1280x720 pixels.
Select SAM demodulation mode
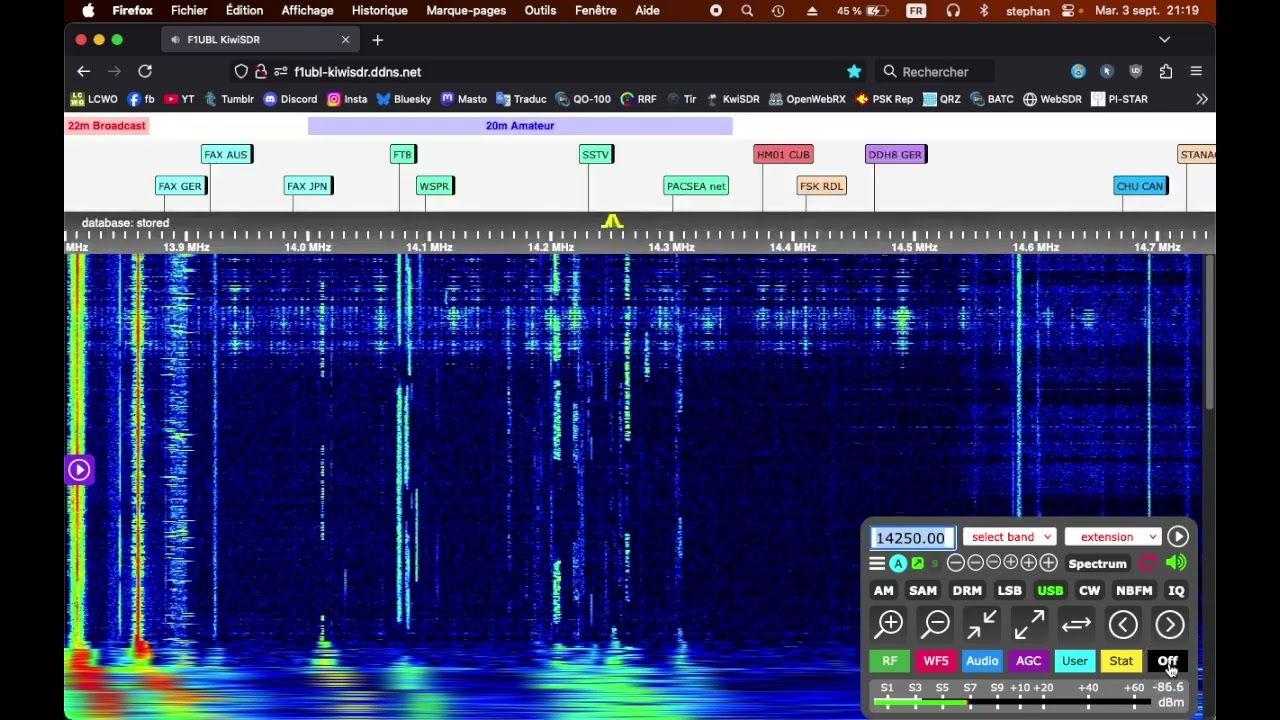pos(922,591)
